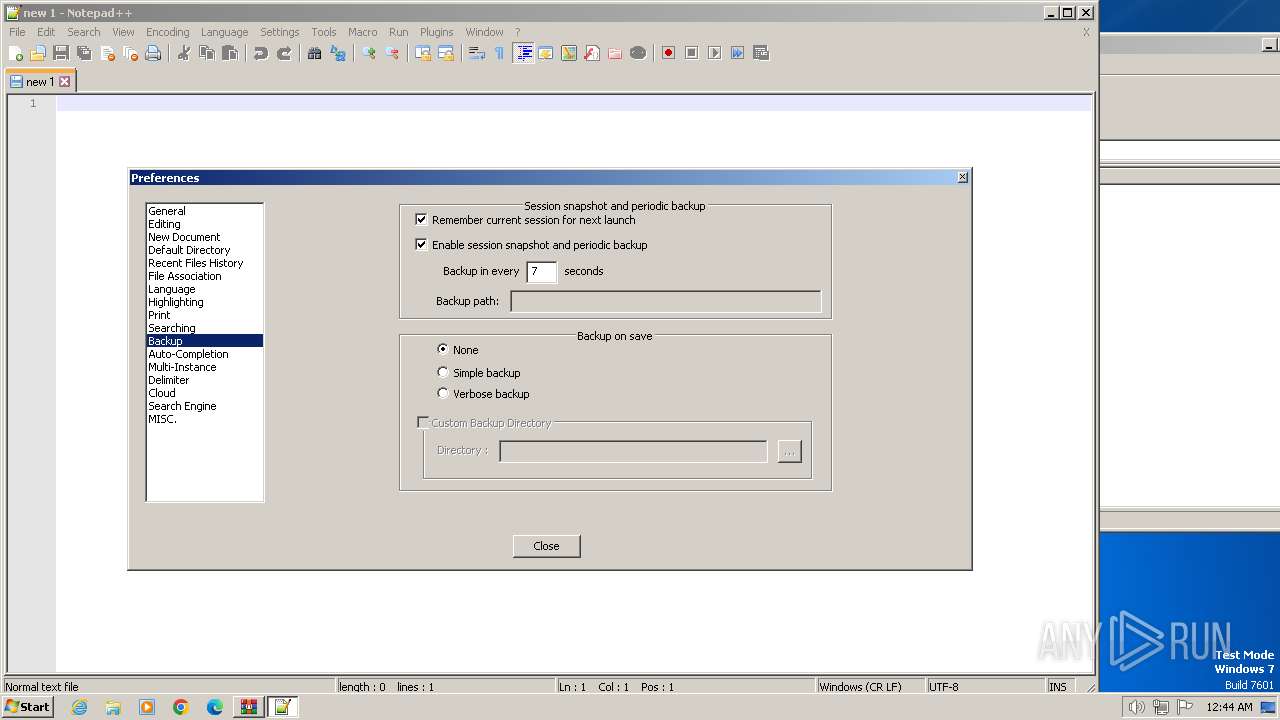Close the Preferences dialog with X

click(962, 177)
